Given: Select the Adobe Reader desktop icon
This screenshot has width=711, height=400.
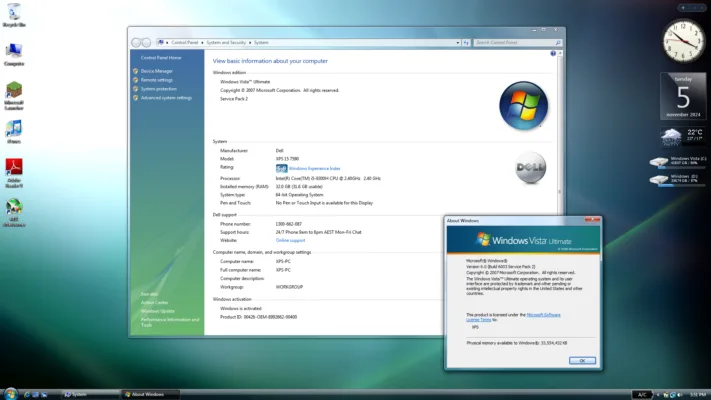Looking at the screenshot, I should (x=14, y=173).
